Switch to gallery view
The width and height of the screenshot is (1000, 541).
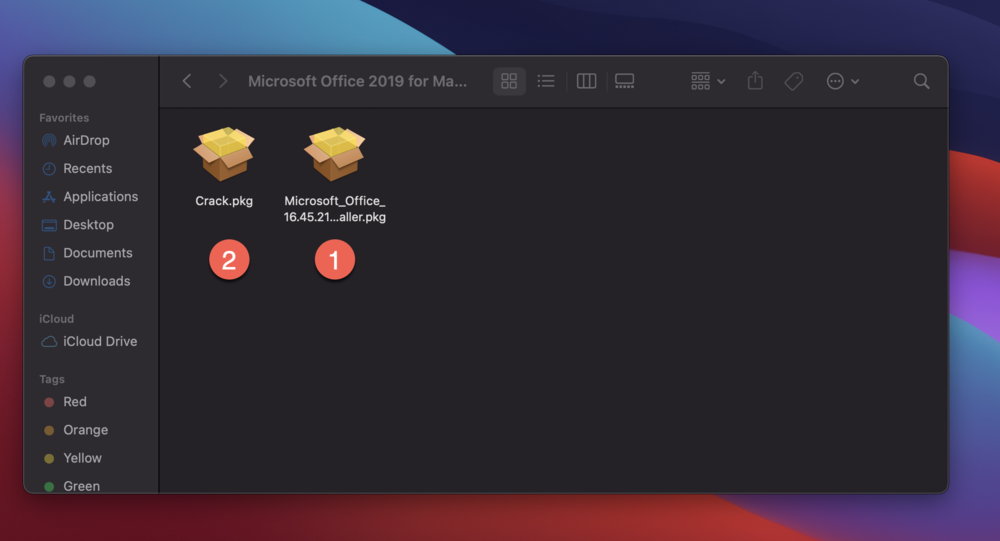pos(625,81)
